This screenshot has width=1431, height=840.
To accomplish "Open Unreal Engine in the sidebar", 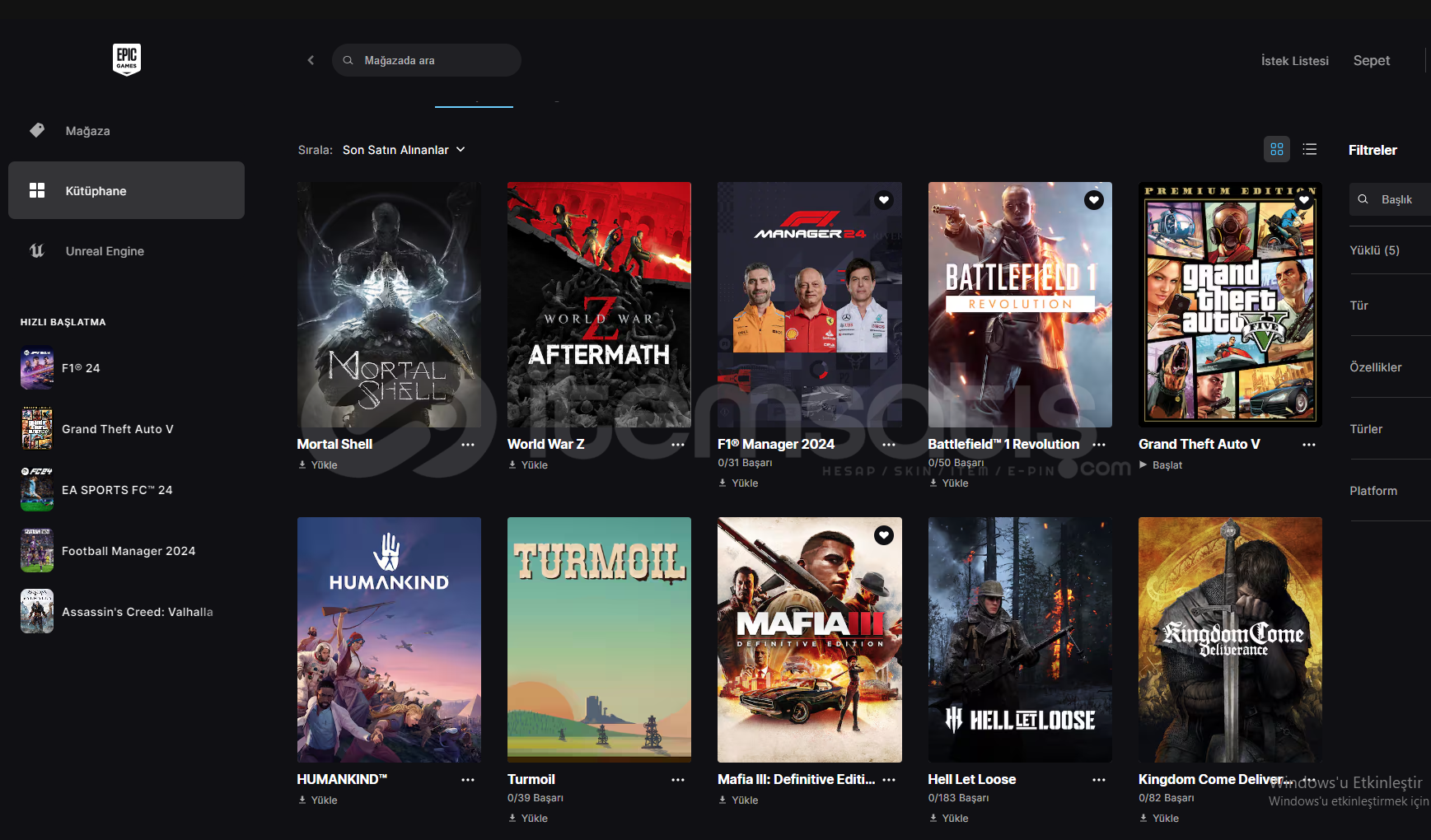I will pyautogui.click(x=126, y=250).
